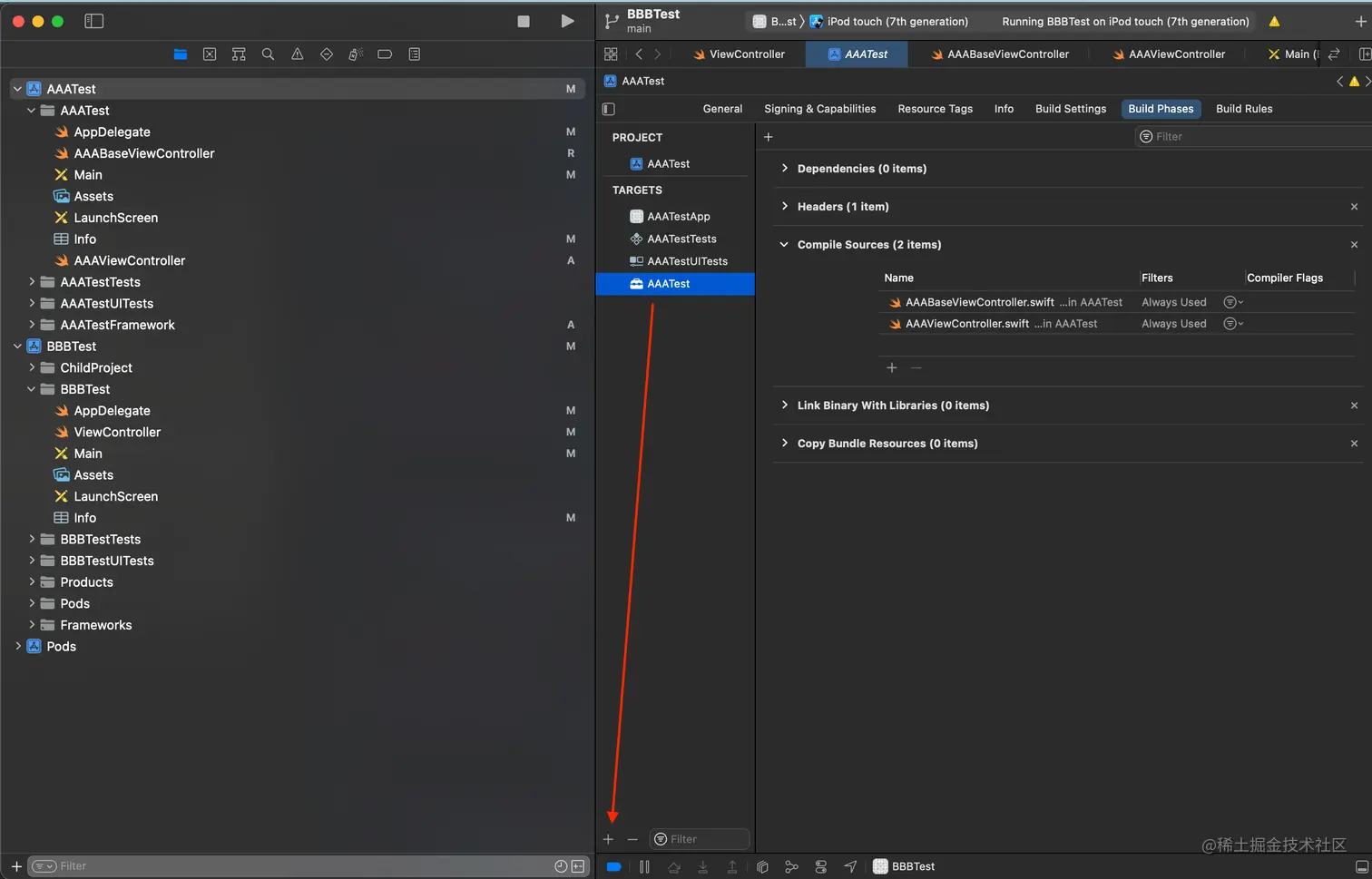Click the targets list Filter field

point(700,840)
